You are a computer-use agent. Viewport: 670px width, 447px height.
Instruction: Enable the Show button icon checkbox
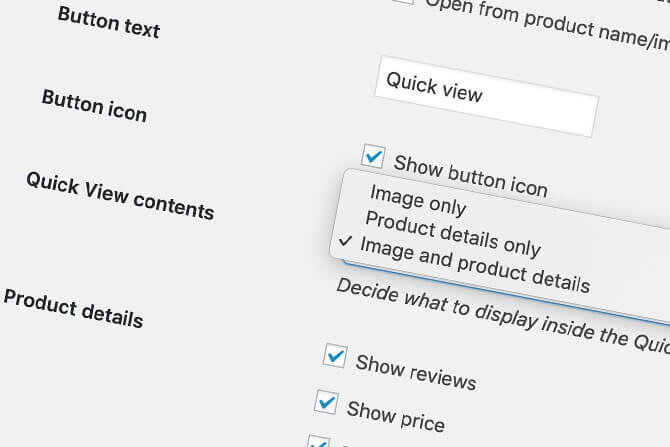coord(373,155)
